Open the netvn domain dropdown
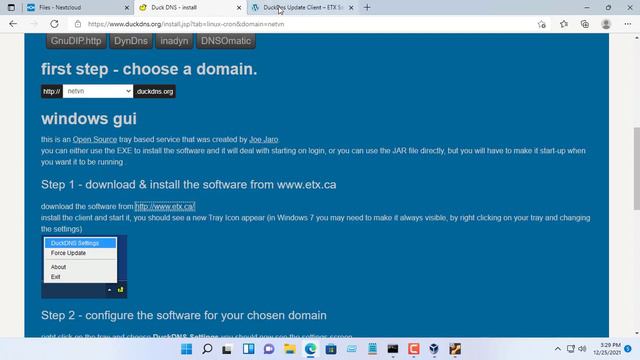Screen dimensions: 640x360 [x=98, y=91]
